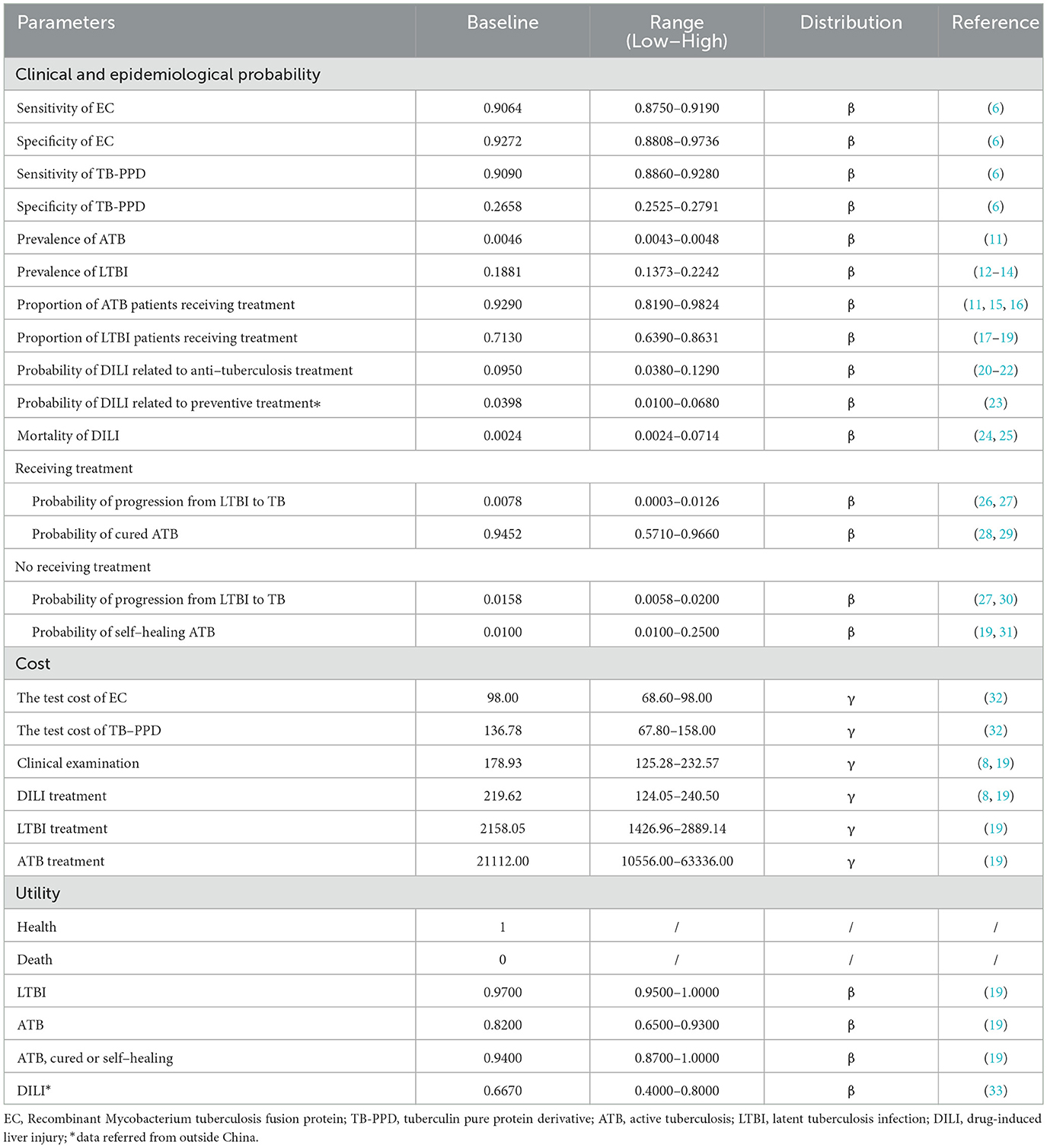The height and width of the screenshot is (1148, 1047).
Task: Select the Health utility row label
Action: click(37, 926)
